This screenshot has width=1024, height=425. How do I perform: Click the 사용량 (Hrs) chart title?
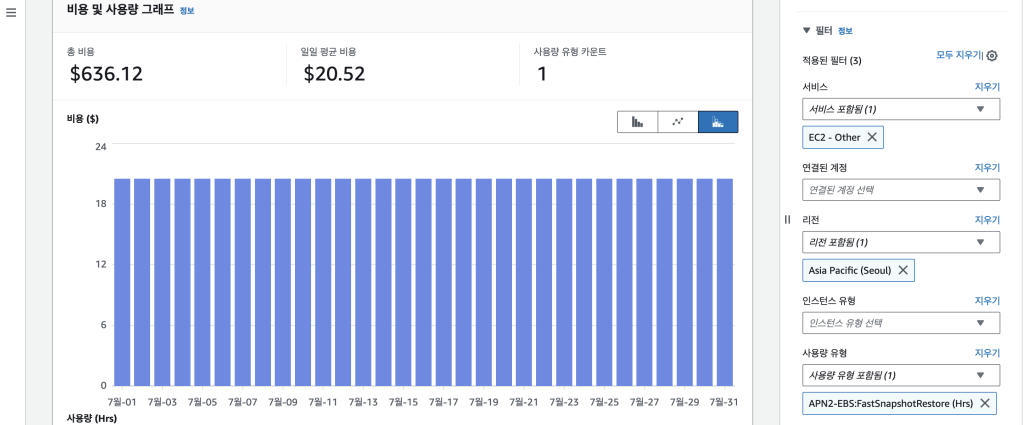coord(91,417)
